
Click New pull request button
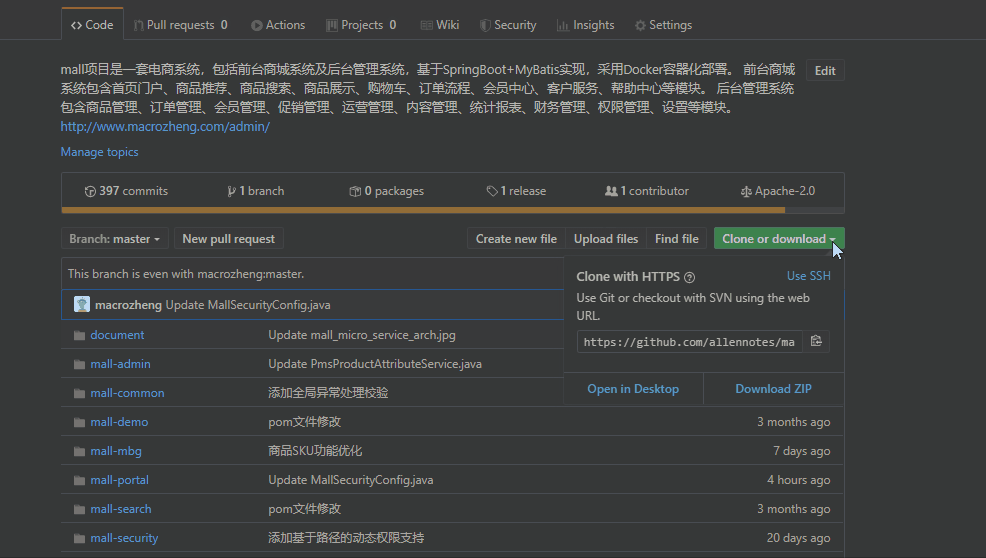228,239
